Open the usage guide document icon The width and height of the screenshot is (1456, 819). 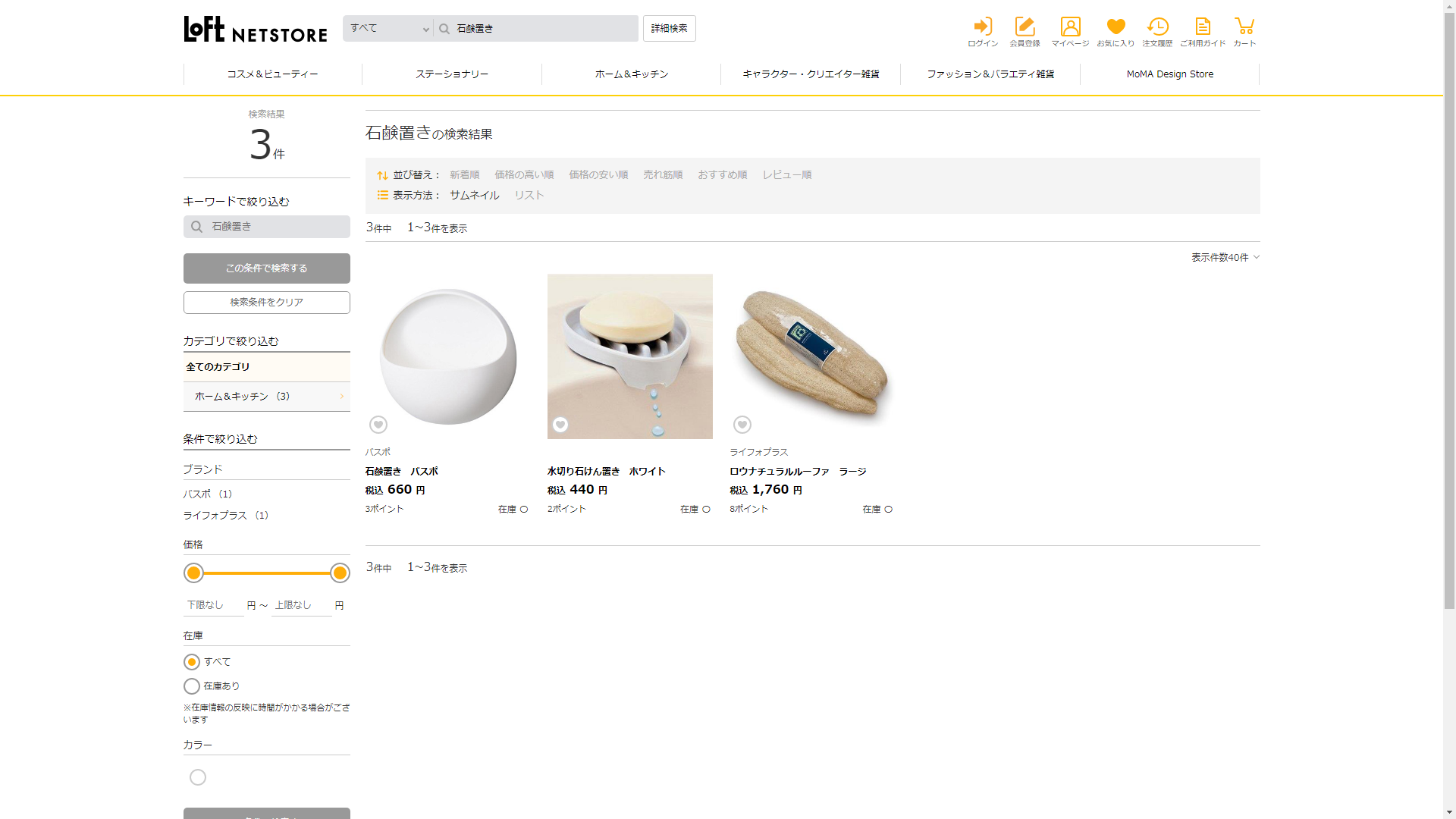pos(1203,27)
